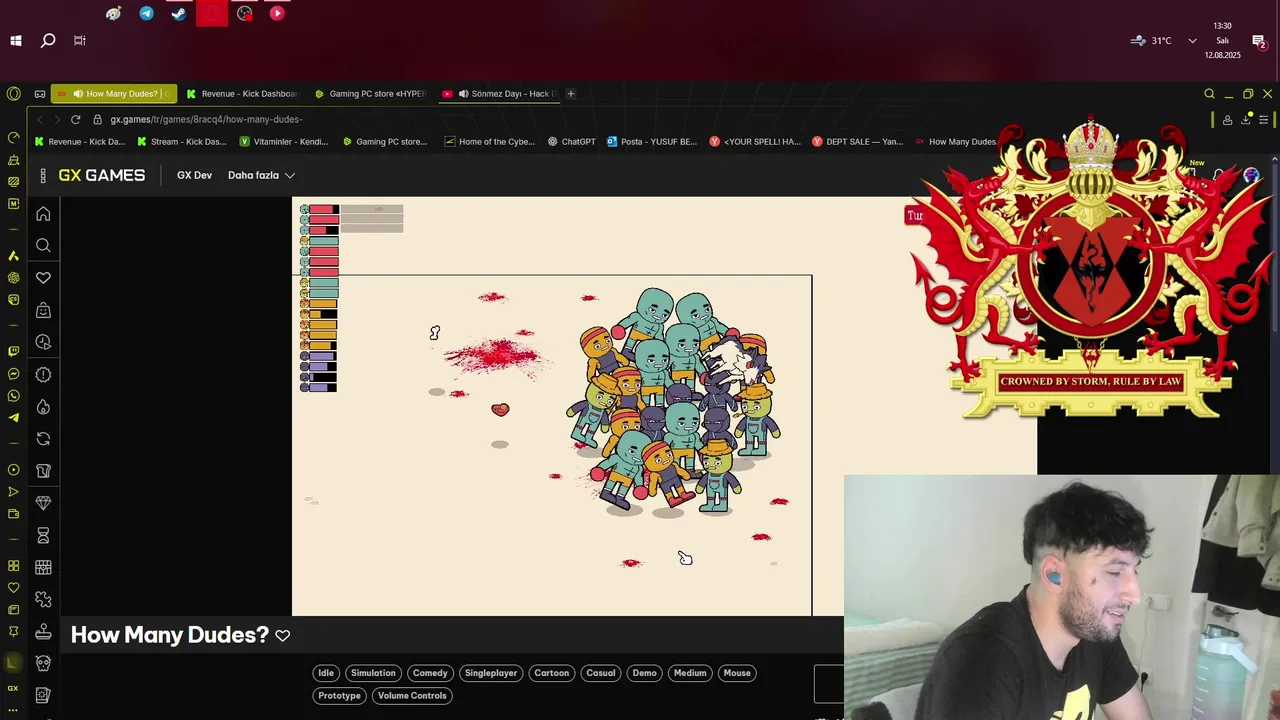Open the Home of the Cybe bookmark

(x=490, y=142)
